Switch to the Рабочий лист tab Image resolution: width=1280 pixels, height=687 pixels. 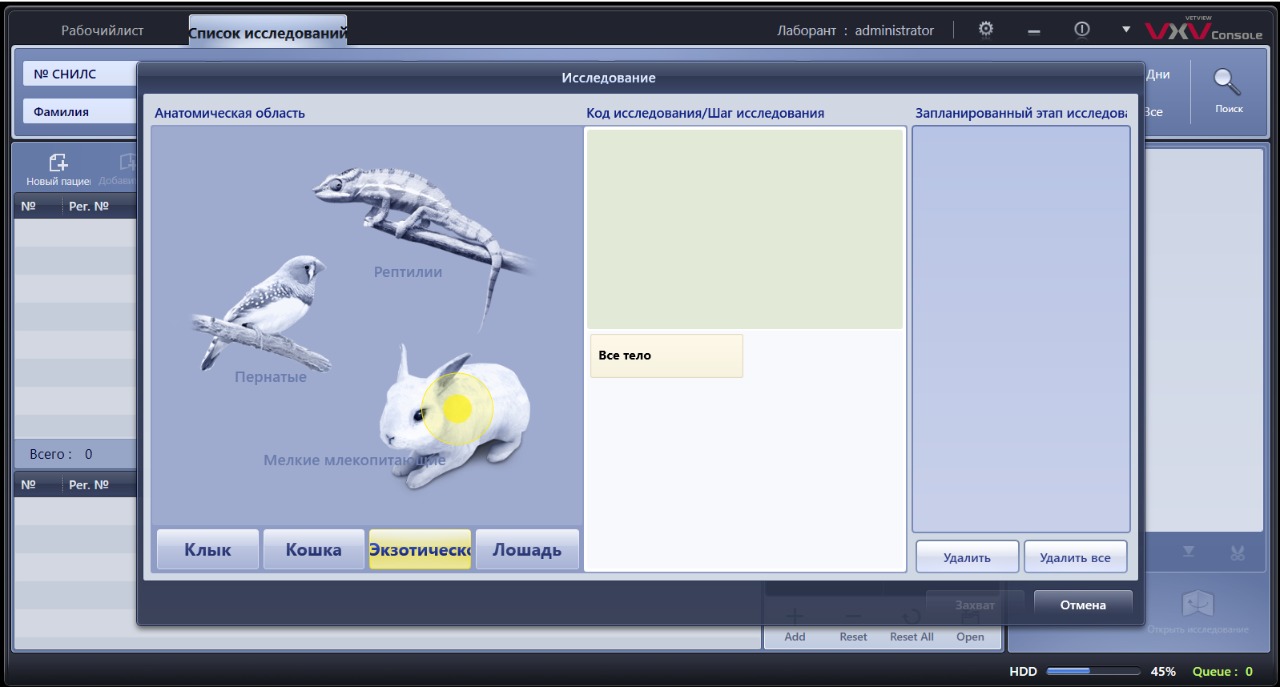click(x=102, y=31)
